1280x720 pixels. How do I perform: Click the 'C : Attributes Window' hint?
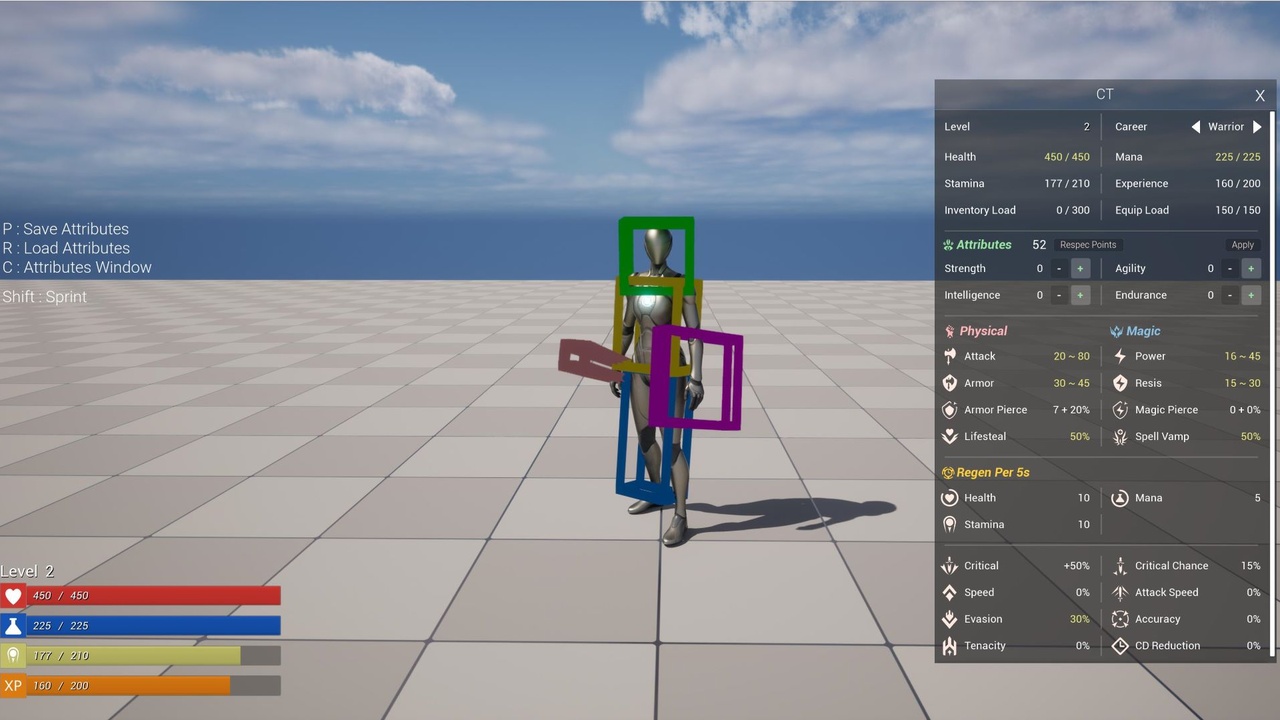point(77,268)
